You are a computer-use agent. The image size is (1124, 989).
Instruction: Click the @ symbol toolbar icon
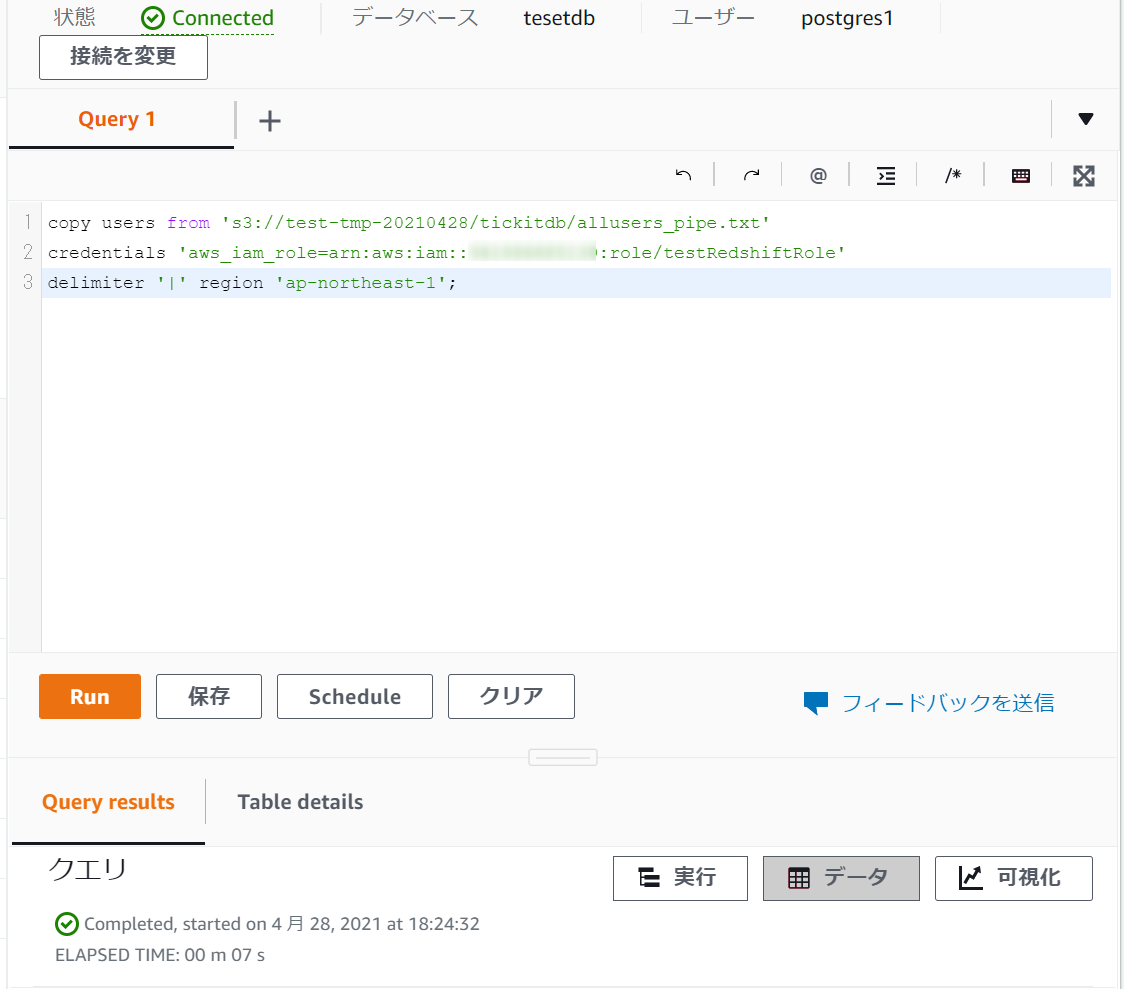coord(818,175)
